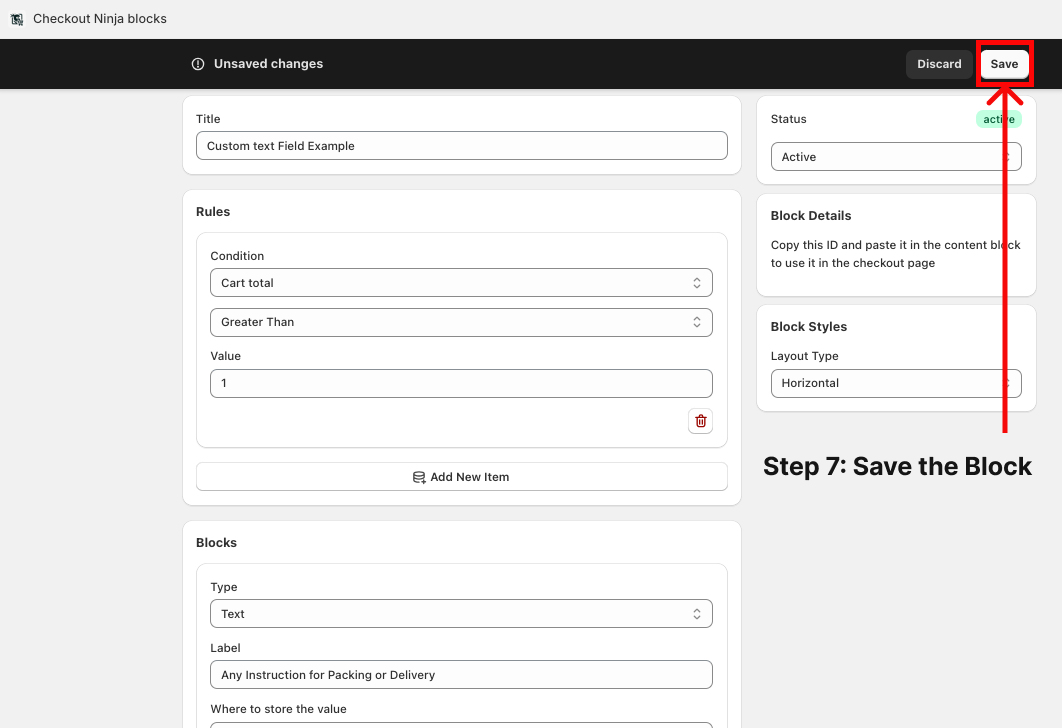1062x728 pixels.
Task: Click the Checkout Ninja app icon
Action: tap(16, 19)
